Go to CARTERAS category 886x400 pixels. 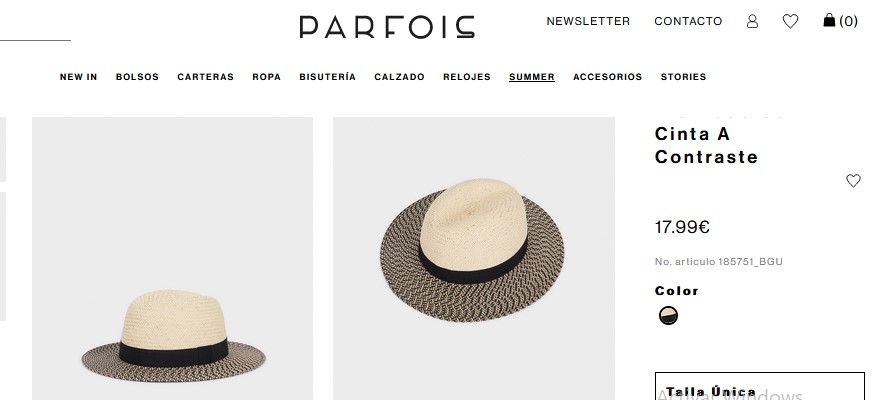coord(206,77)
